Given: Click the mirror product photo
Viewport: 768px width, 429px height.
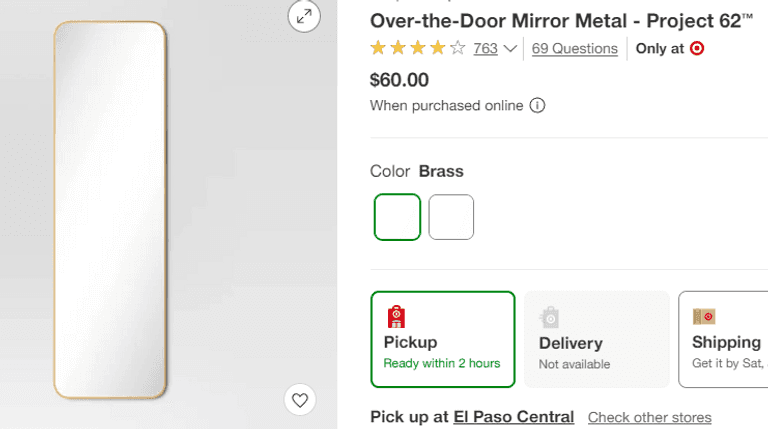Looking at the screenshot, I should coord(110,210).
